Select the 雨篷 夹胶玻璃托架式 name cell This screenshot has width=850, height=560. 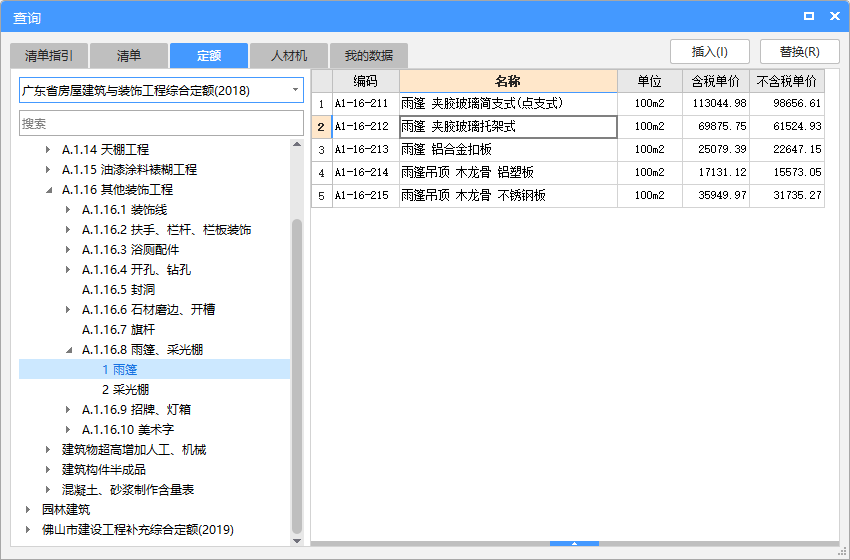click(x=508, y=127)
